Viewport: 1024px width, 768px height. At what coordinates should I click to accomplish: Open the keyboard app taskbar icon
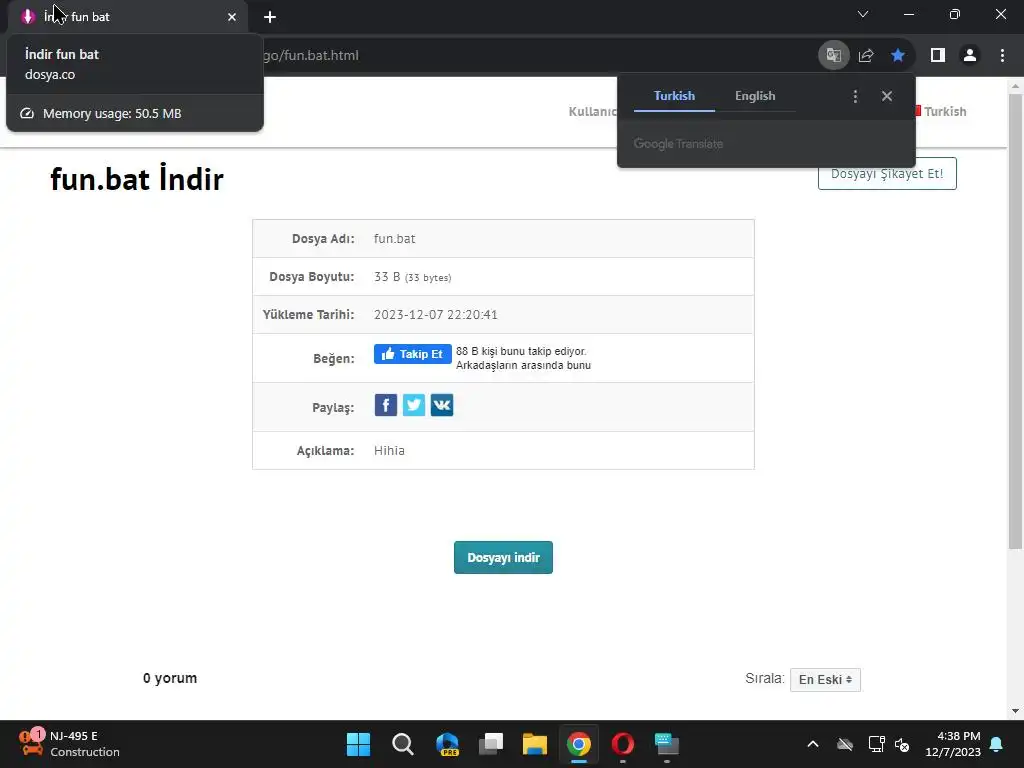pos(667,744)
